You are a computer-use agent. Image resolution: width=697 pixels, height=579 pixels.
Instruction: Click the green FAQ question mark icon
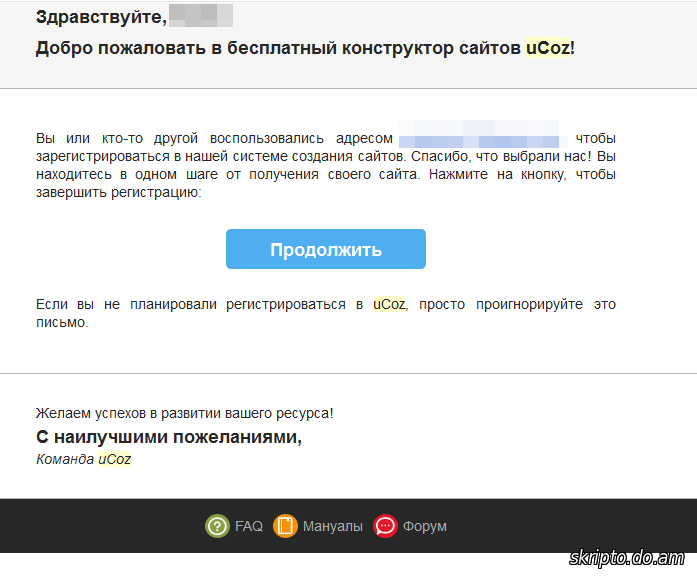[217, 526]
